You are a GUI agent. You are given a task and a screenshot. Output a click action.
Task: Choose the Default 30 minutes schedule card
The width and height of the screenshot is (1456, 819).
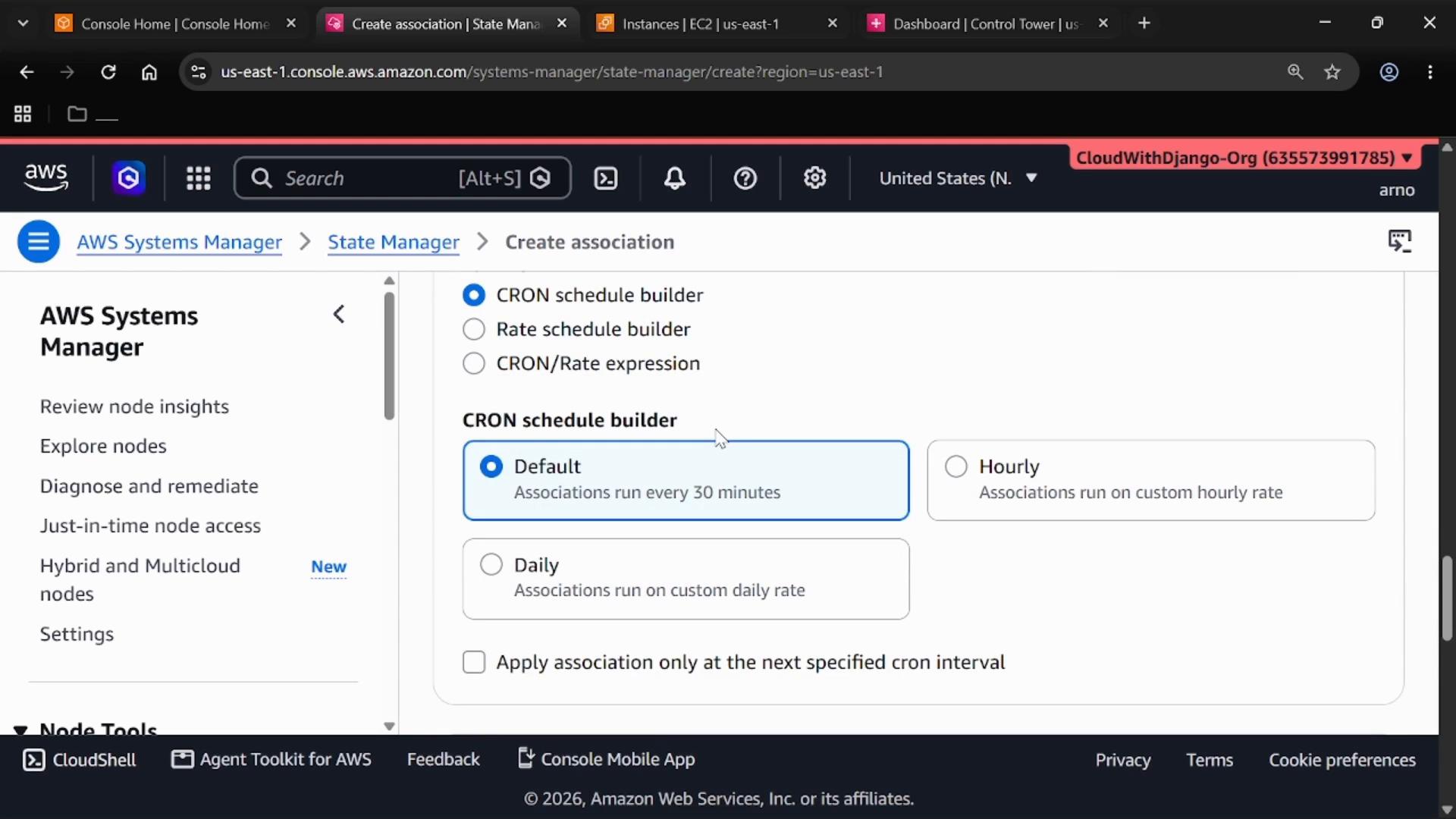[686, 480]
